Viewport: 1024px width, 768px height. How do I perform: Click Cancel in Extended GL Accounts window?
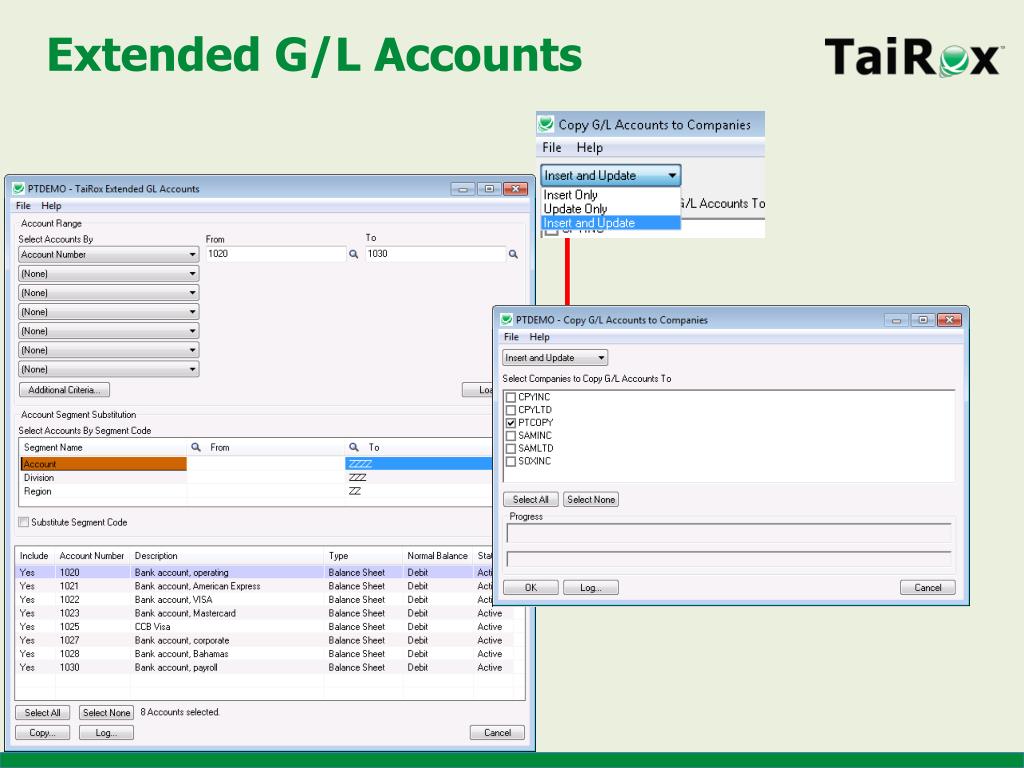pos(498,733)
